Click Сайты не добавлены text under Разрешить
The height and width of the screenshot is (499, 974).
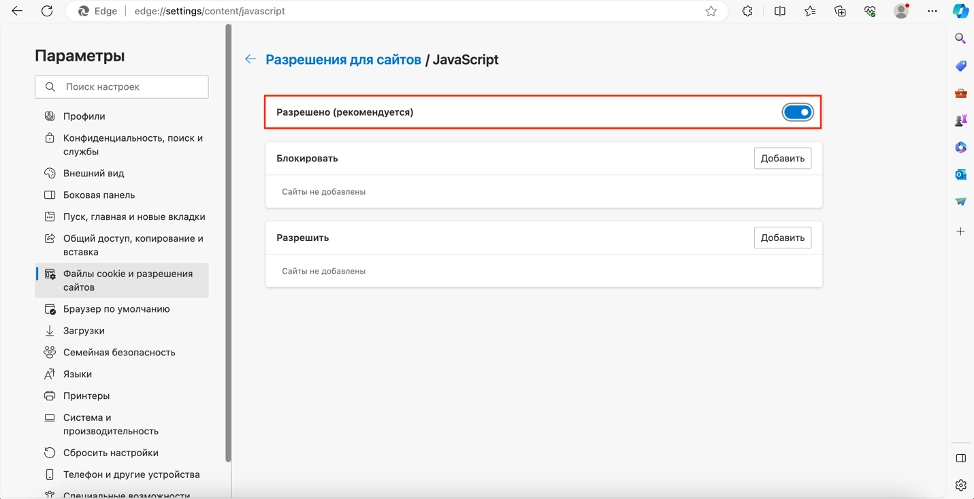[324, 272]
